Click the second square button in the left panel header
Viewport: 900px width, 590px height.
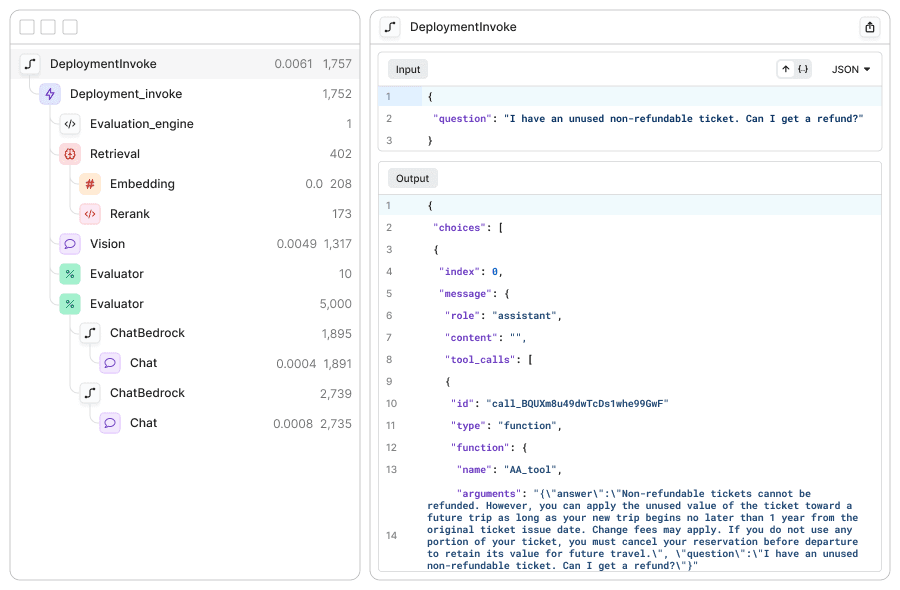tap(48, 27)
